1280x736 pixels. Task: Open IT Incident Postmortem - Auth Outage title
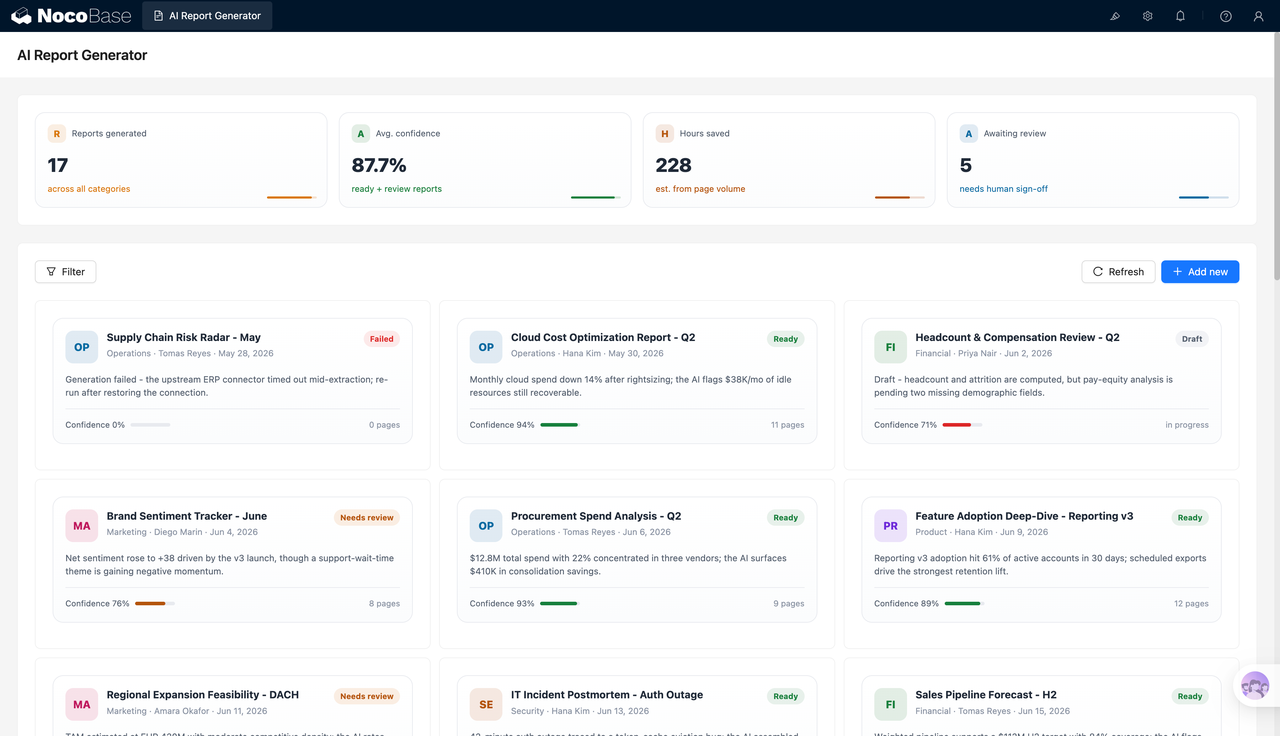(x=607, y=695)
